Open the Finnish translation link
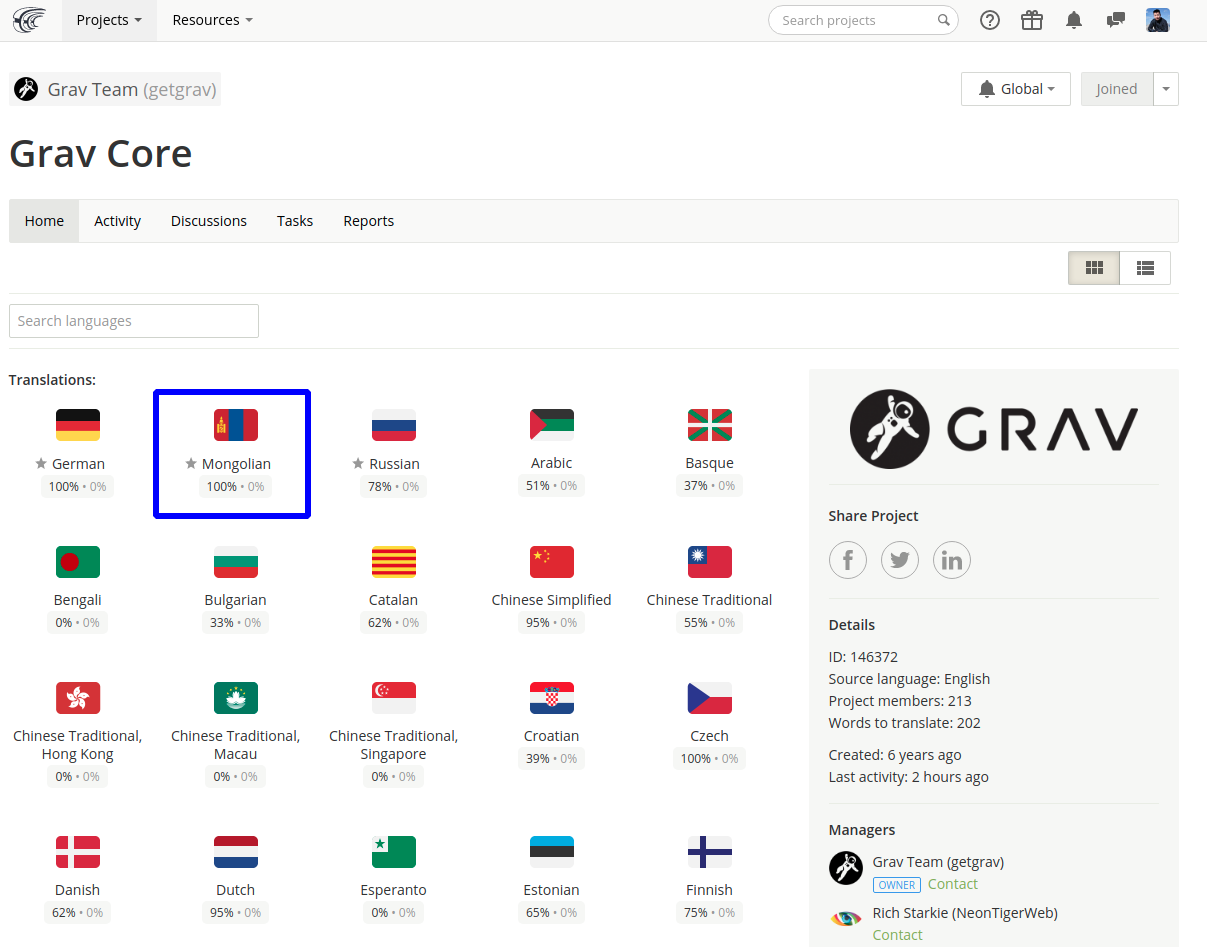 coord(710,890)
